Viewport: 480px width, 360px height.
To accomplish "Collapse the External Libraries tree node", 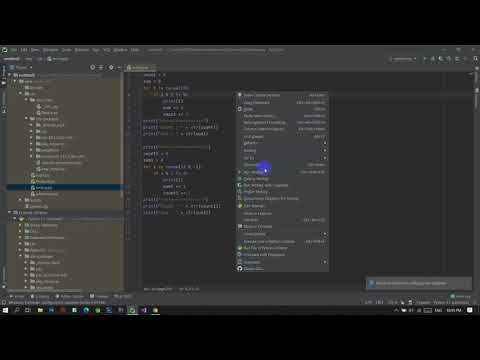I will click(x=10, y=212).
